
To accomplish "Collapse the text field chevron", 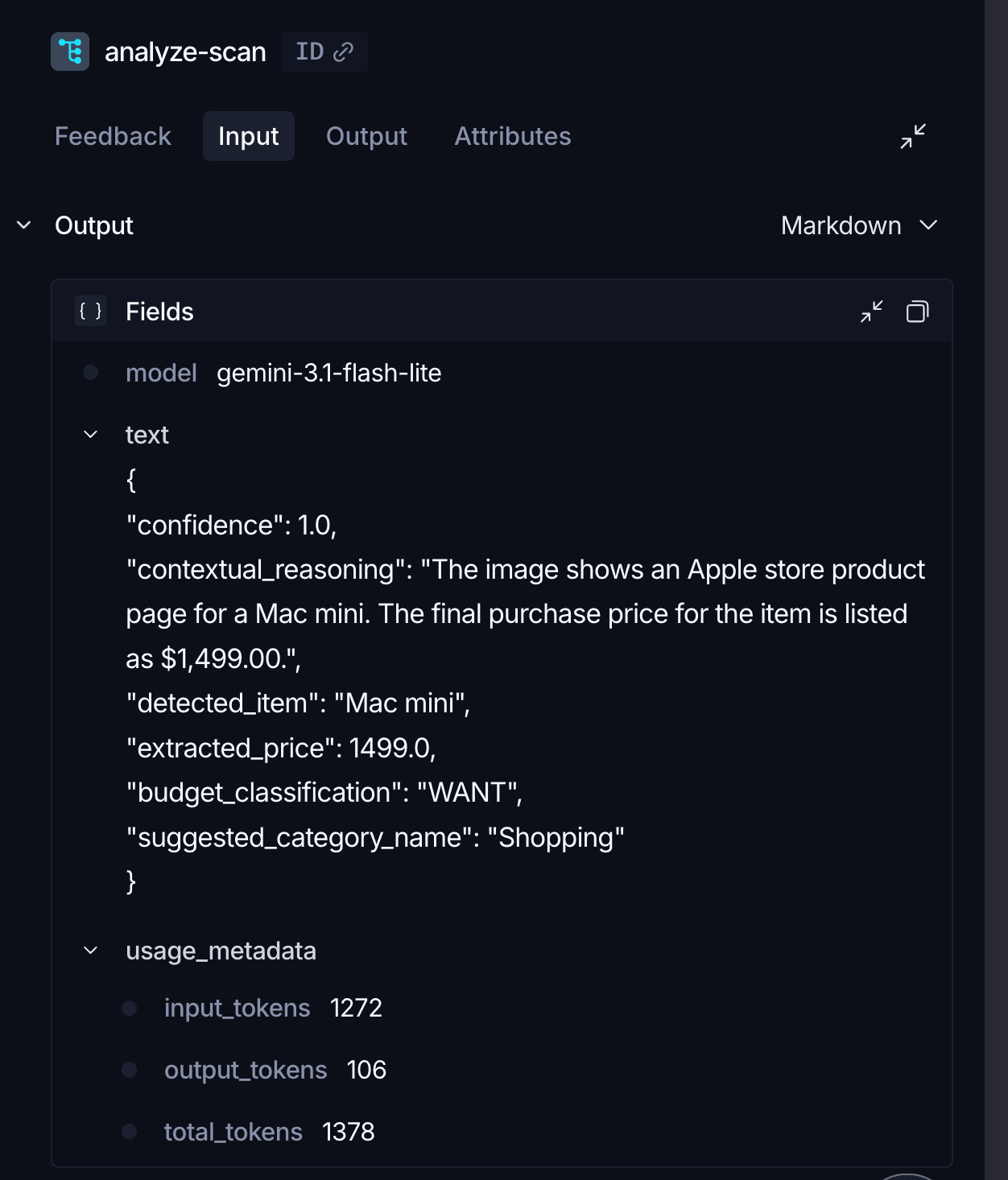I will (91, 435).
